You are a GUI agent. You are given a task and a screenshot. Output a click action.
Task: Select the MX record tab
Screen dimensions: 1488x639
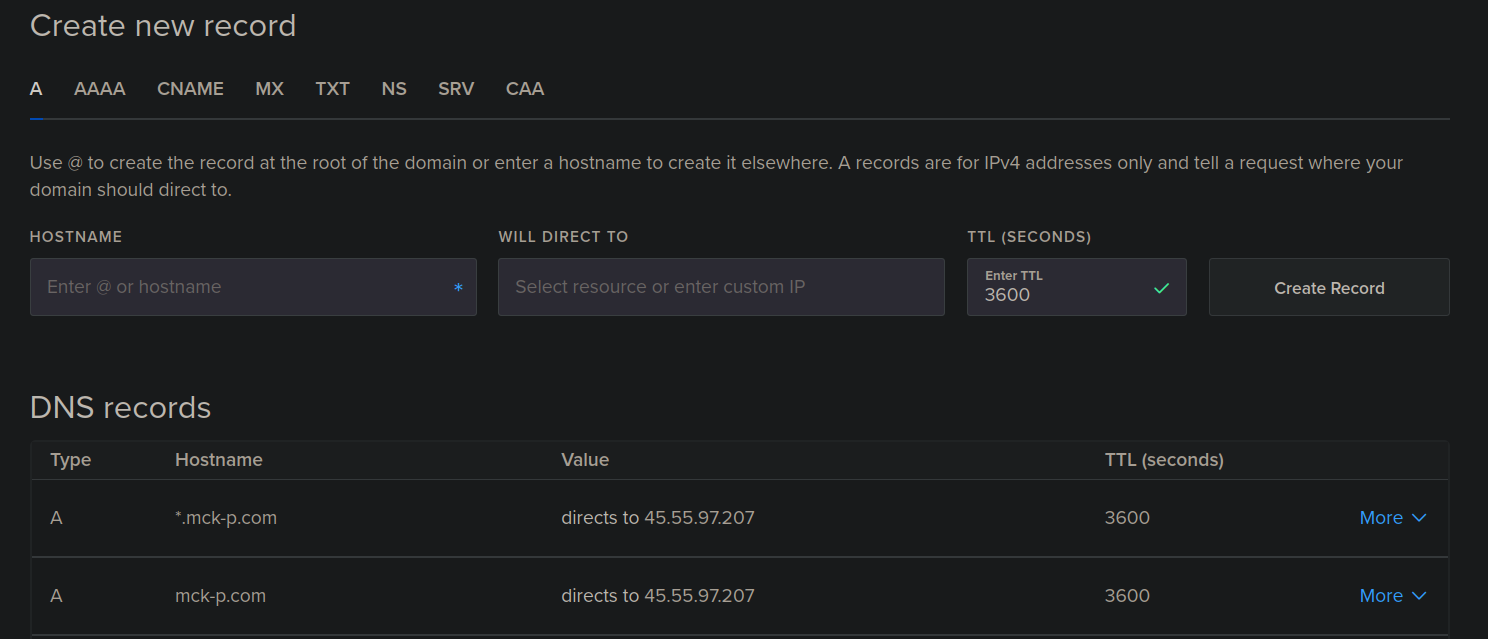point(269,89)
